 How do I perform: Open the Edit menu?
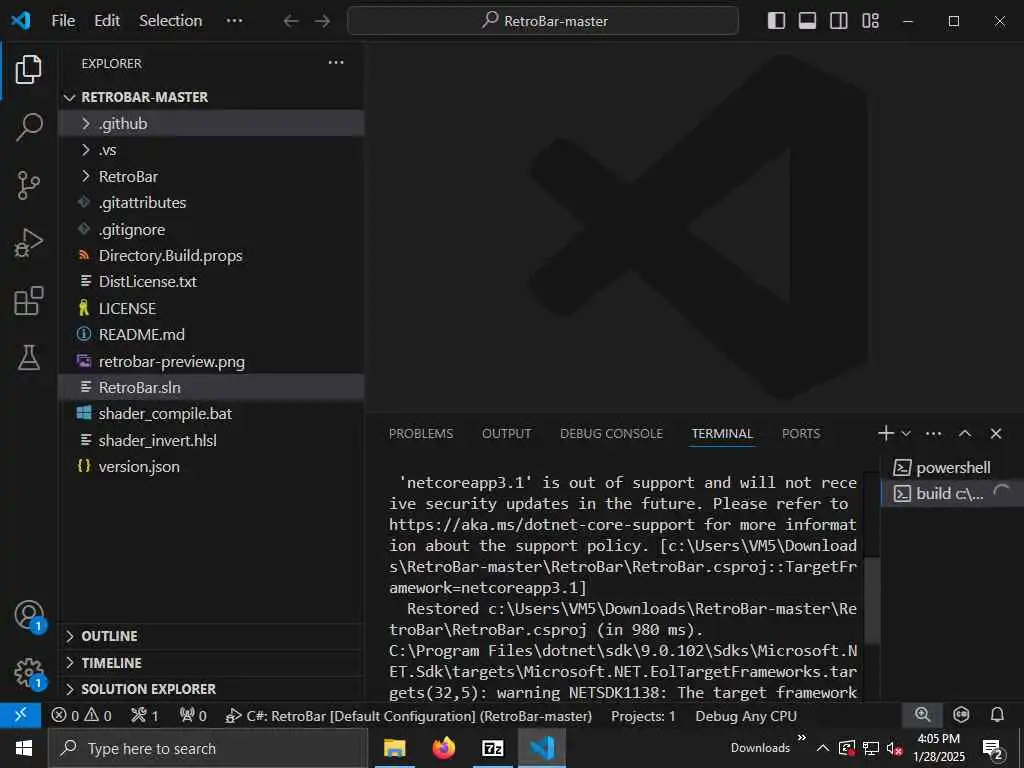(107, 21)
